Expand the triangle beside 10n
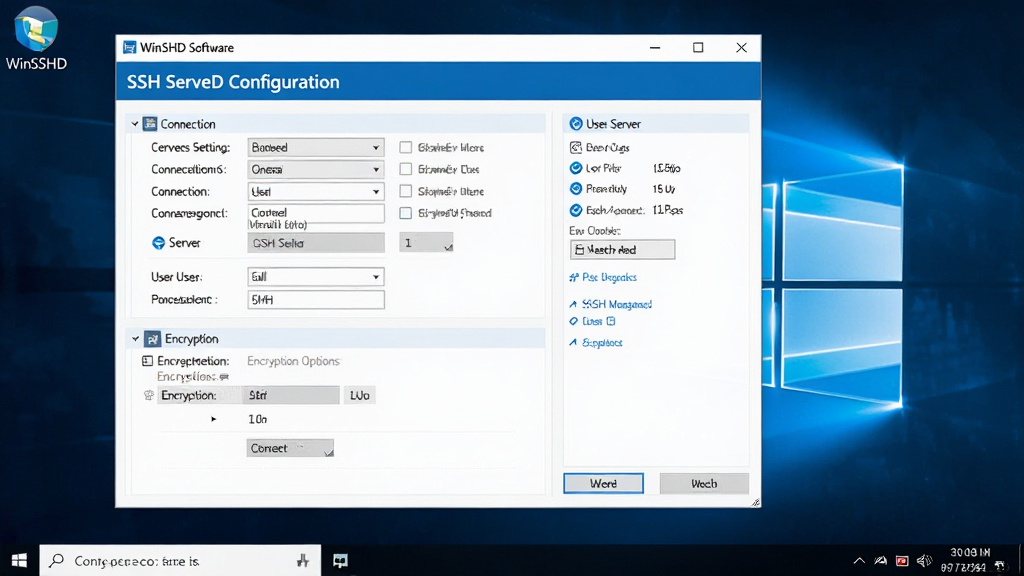 click(x=214, y=419)
